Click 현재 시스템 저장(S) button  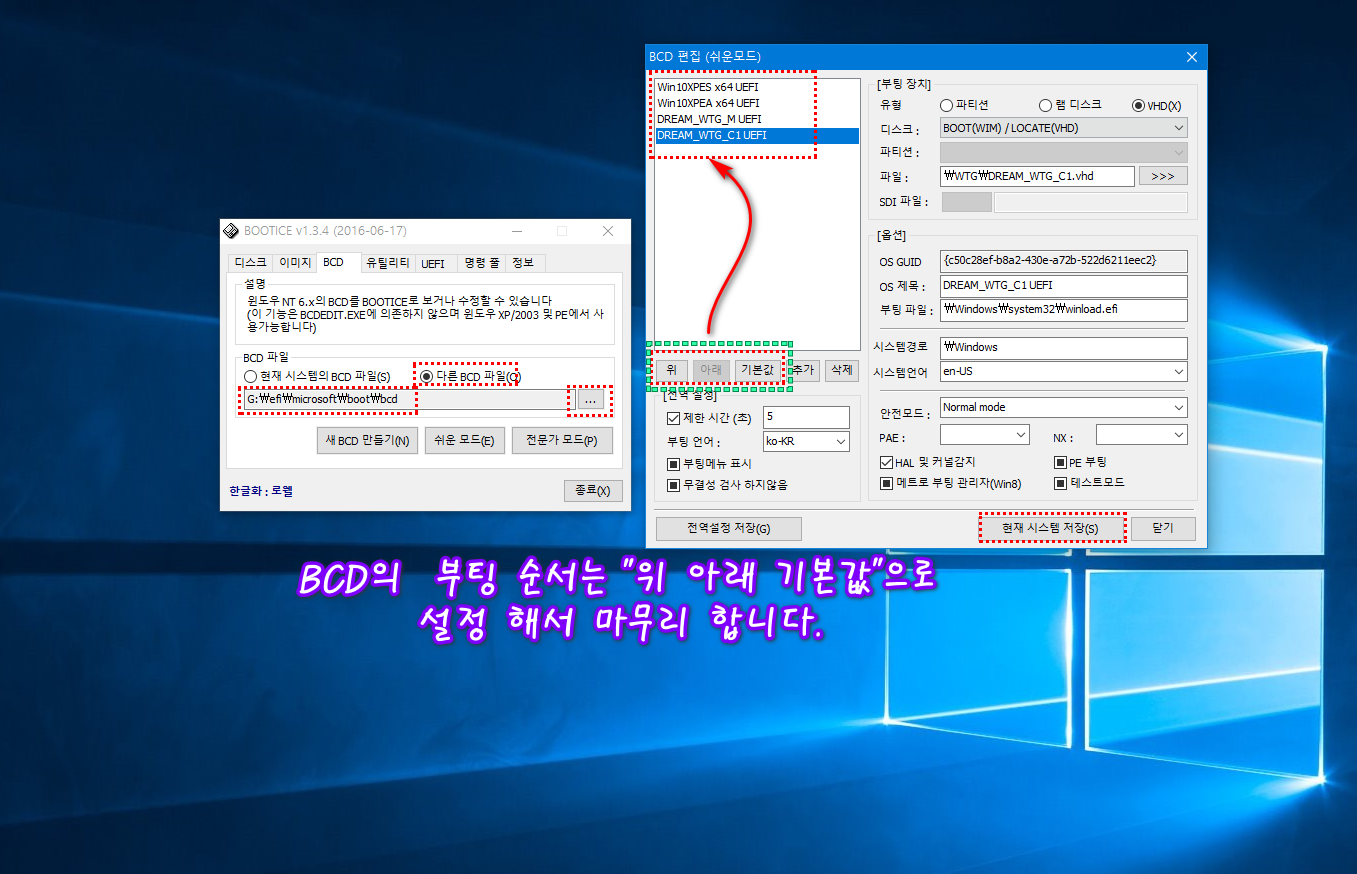tap(1051, 528)
